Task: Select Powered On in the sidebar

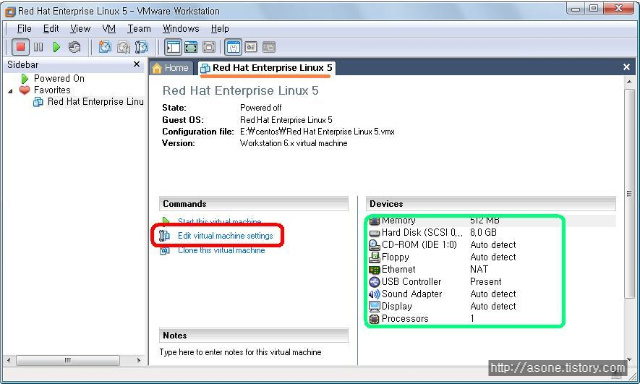Action: tap(59, 78)
